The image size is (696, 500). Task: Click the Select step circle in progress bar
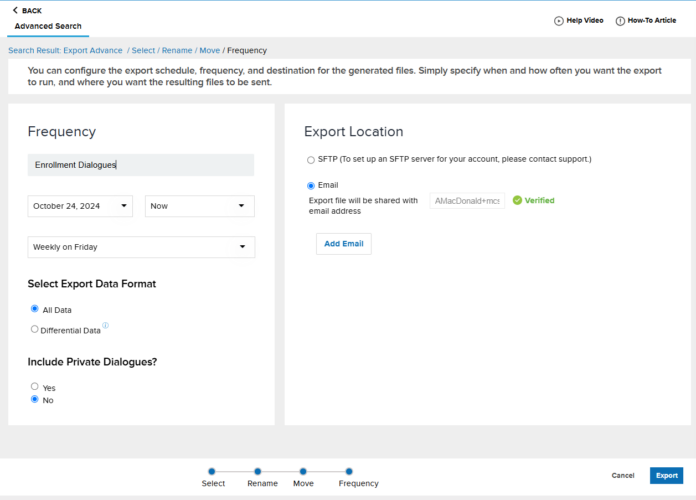[x=212, y=471]
